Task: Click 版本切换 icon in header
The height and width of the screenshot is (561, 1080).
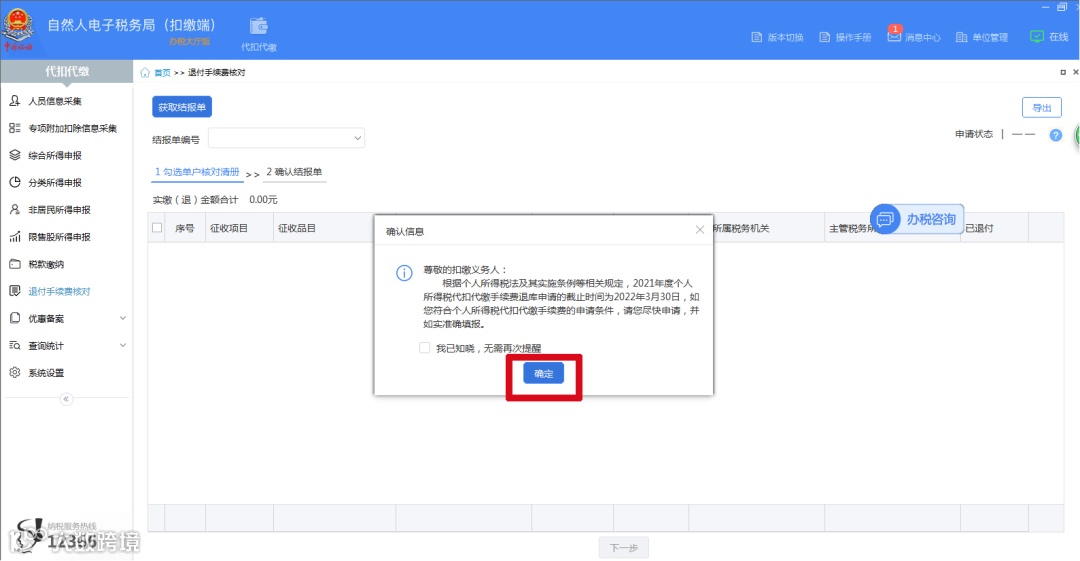Action: pyautogui.click(x=756, y=37)
